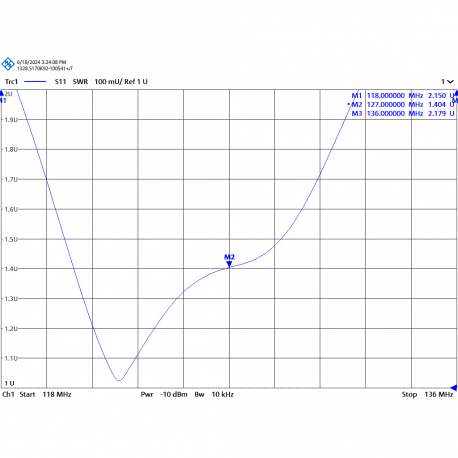The width and height of the screenshot is (458, 458).
Task: Click the Start 118 MHz frequency field
Action: click(45, 394)
